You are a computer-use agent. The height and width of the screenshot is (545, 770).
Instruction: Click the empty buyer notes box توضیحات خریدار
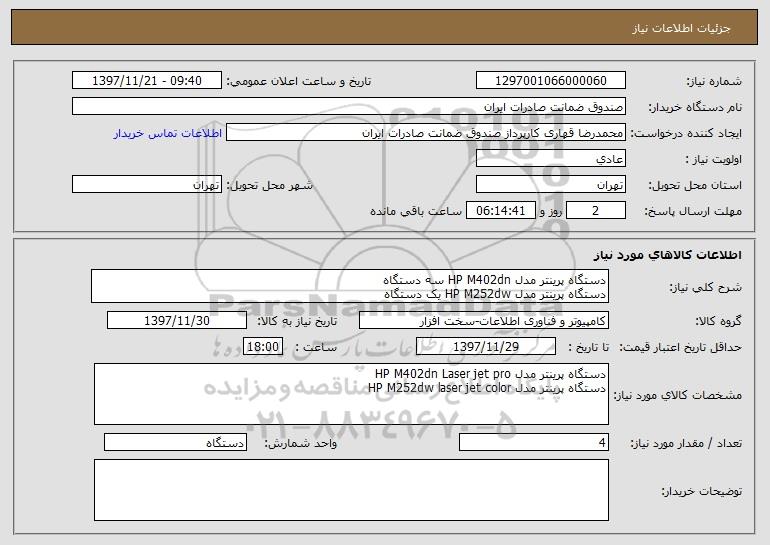pos(351,490)
